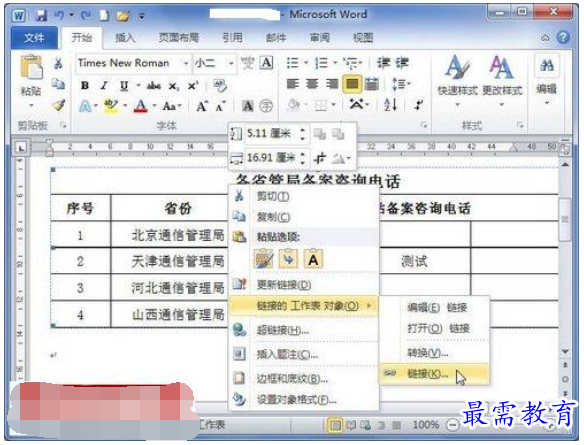The height and width of the screenshot is (445, 584).
Task: Click the Format Painter brush icon
Action: click(x=58, y=106)
